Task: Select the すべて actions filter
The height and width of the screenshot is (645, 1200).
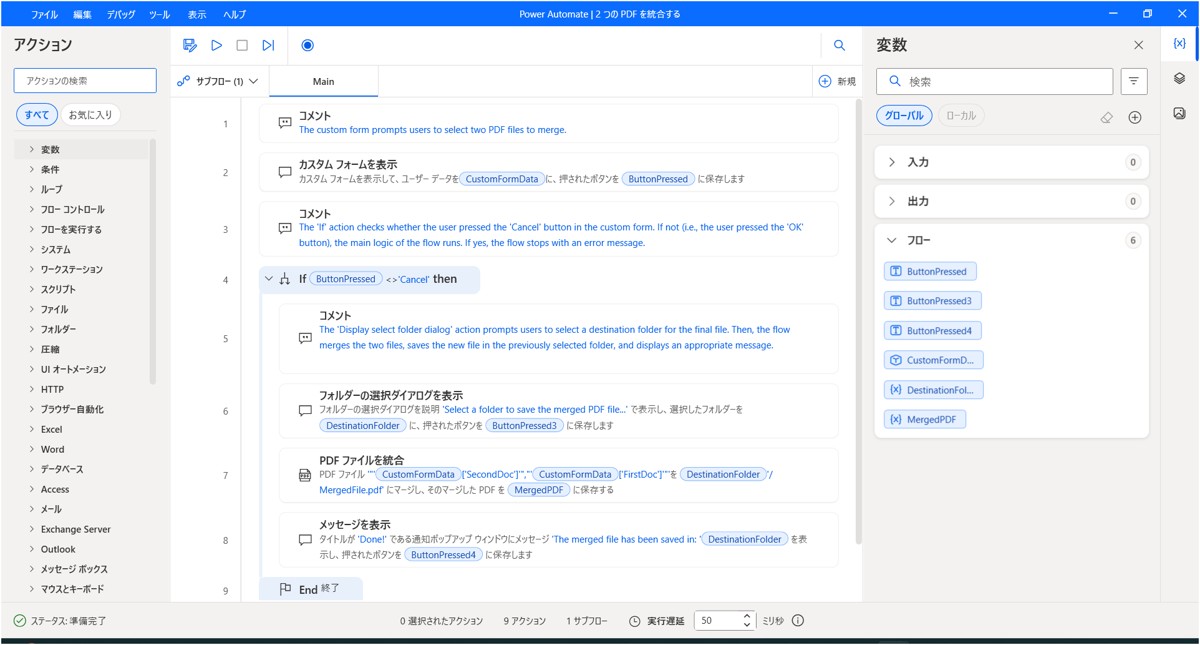Action: pyautogui.click(x=36, y=115)
